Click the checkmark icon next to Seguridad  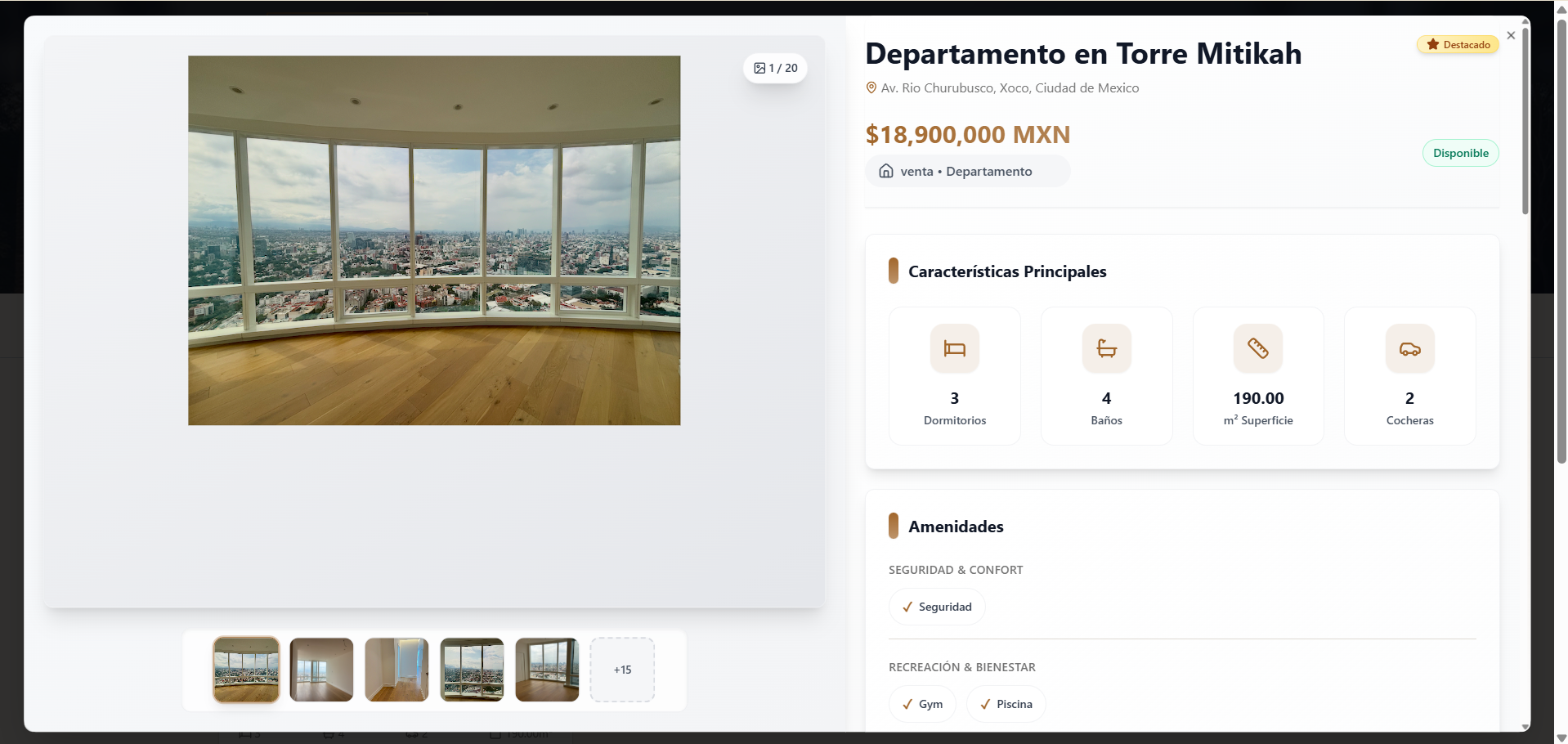click(x=907, y=607)
